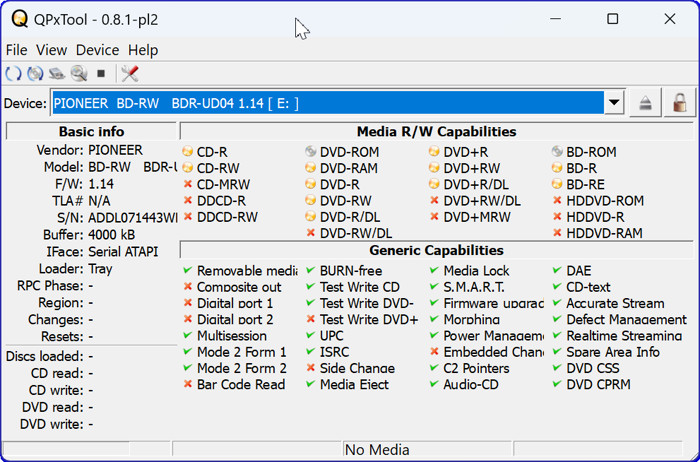Viewport: 700px width, 462px height.
Task: Click the black square Stop icon
Action: [101, 73]
